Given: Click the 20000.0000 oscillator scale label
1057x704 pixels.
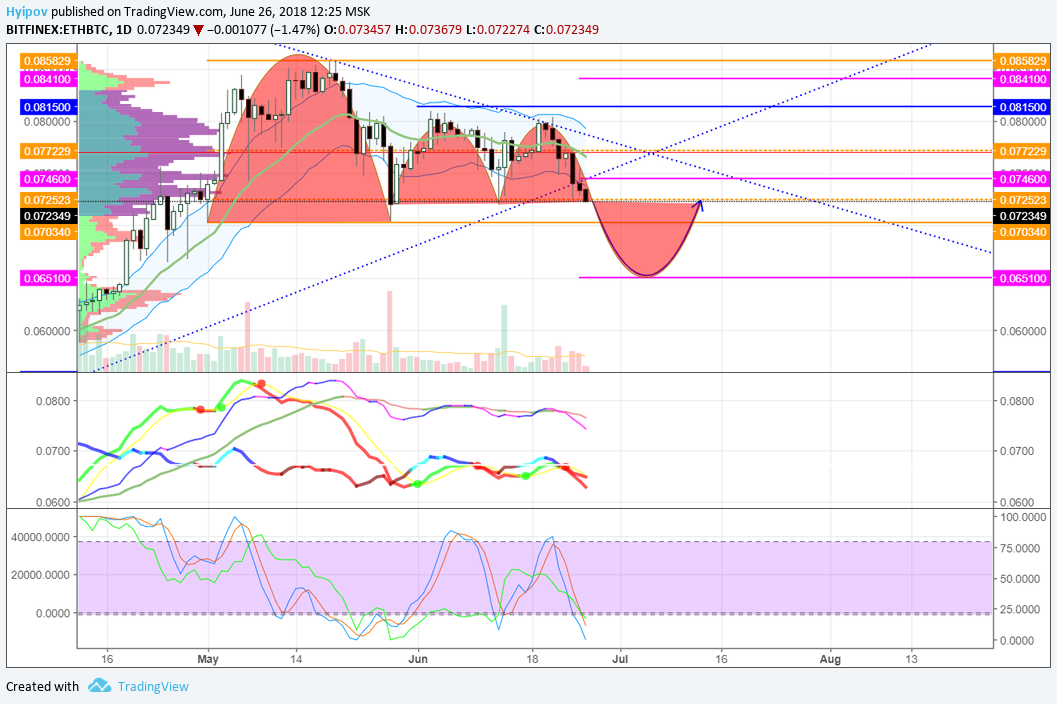Looking at the screenshot, I should (x=41, y=575).
